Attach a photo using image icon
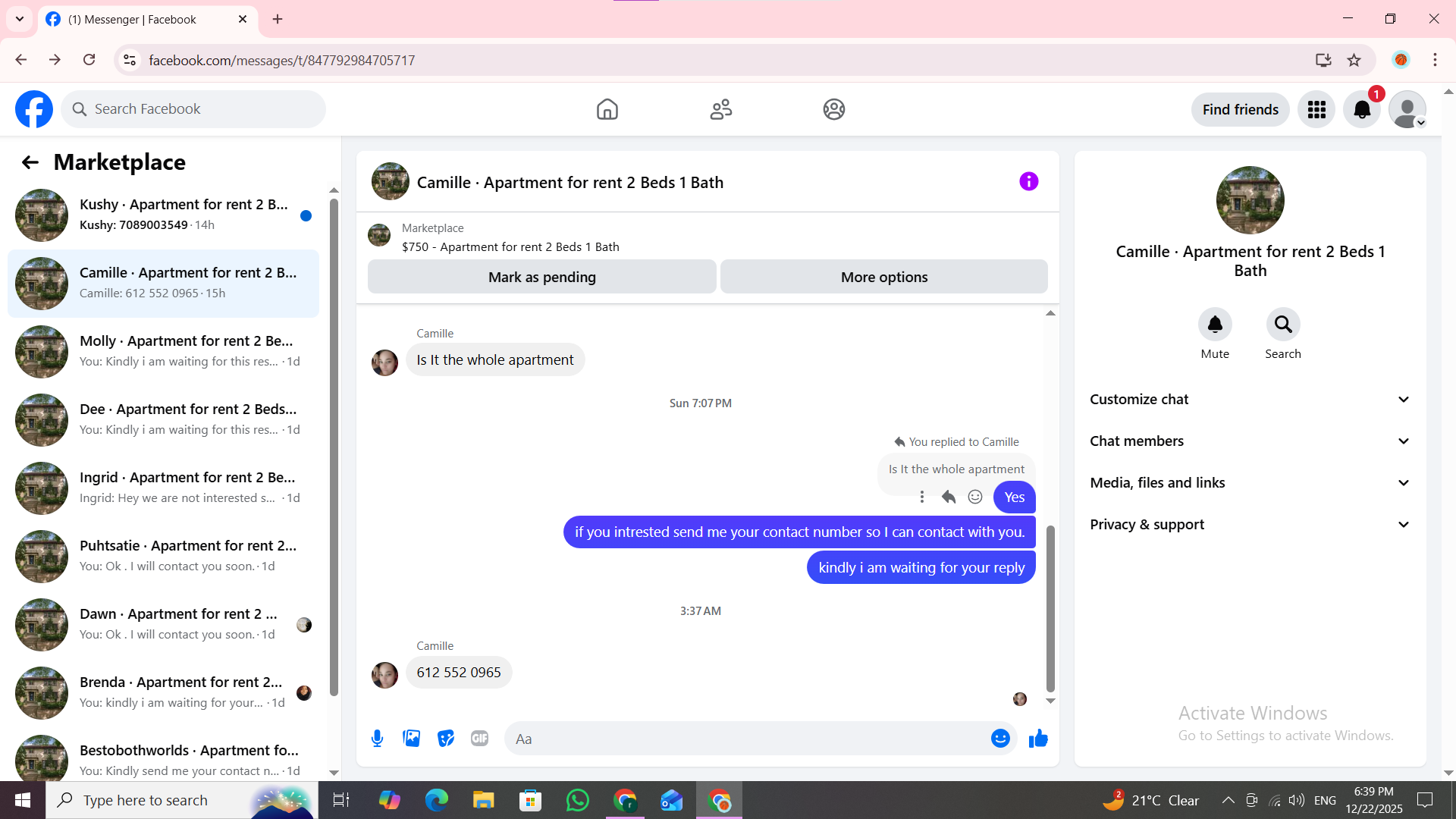 pos(411,738)
